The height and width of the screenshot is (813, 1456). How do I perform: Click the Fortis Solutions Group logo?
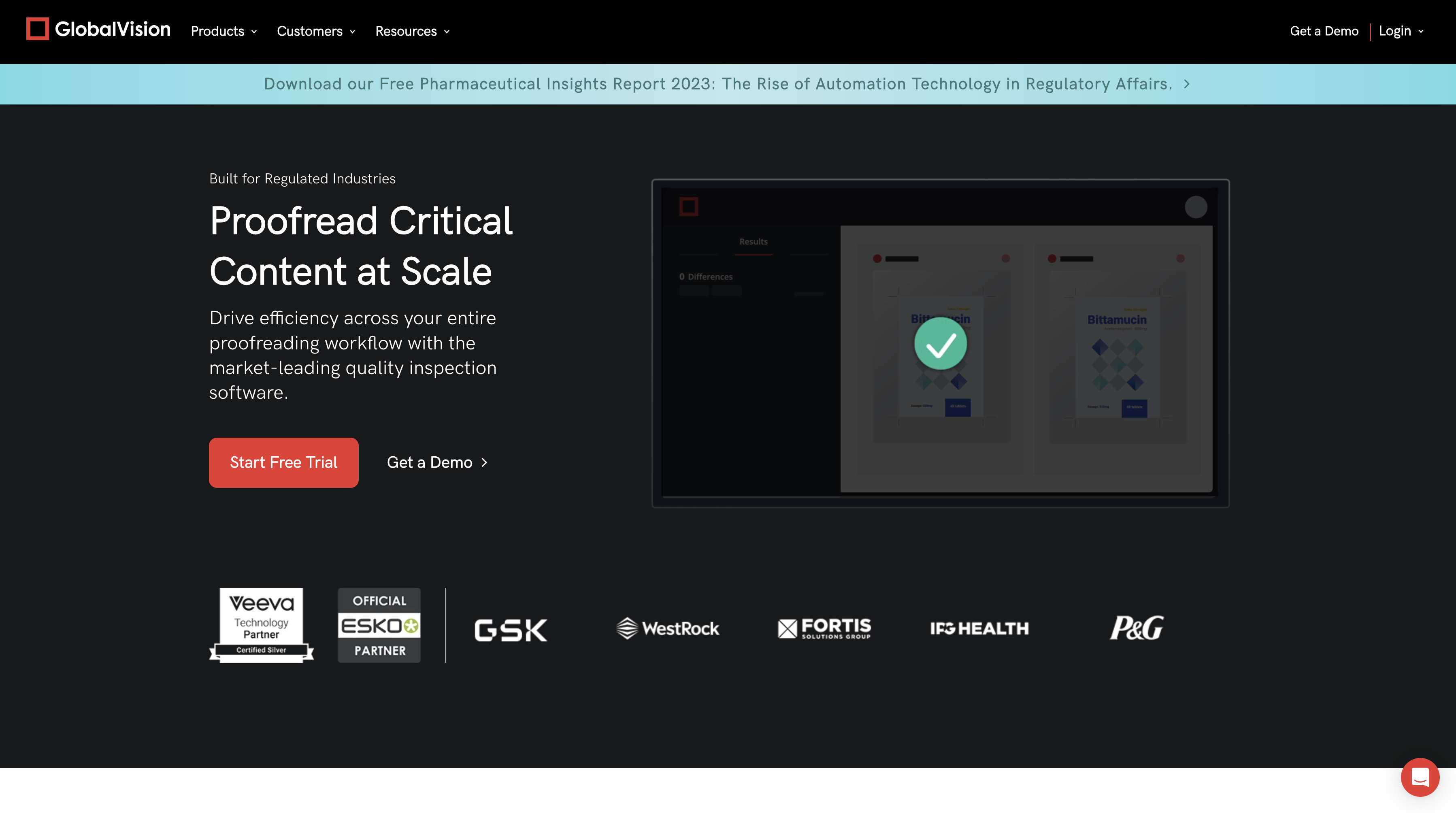pos(824,628)
